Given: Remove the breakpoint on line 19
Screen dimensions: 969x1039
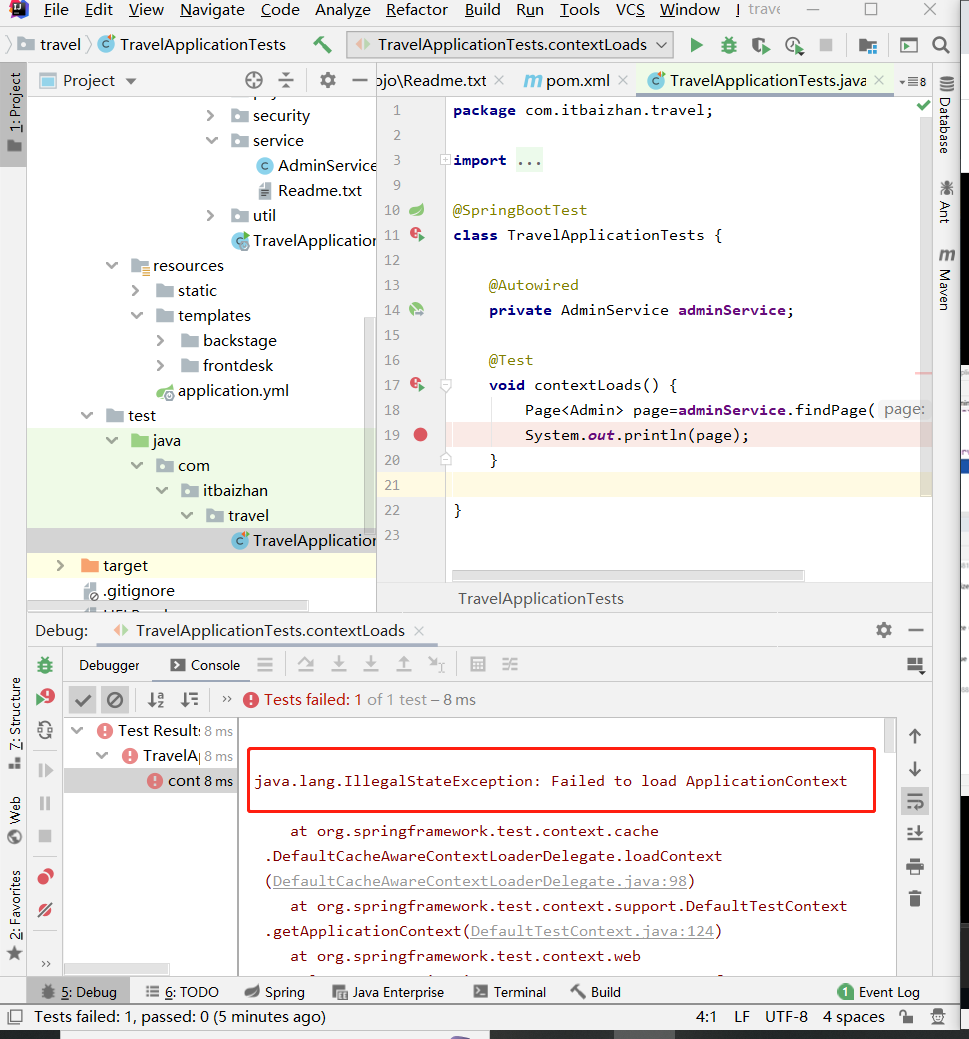Looking at the screenshot, I should (x=420, y=435).
